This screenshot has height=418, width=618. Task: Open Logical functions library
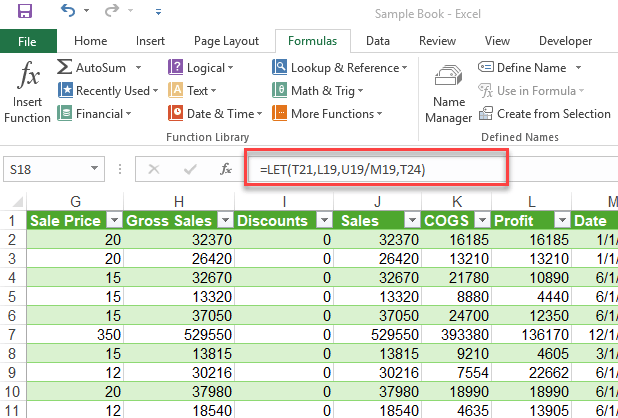click(205, 67)
